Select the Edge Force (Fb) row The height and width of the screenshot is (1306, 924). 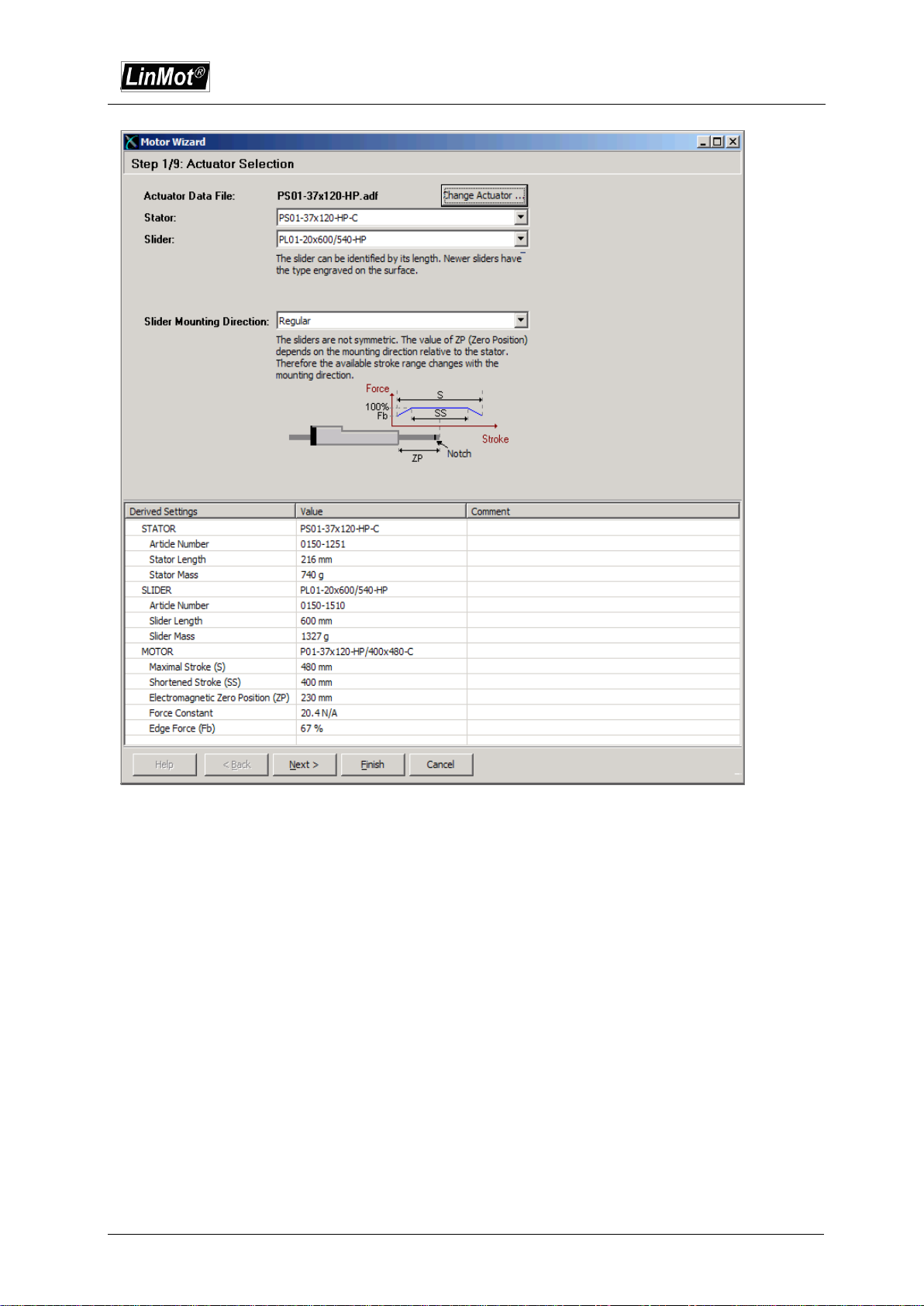coord(433,729)
